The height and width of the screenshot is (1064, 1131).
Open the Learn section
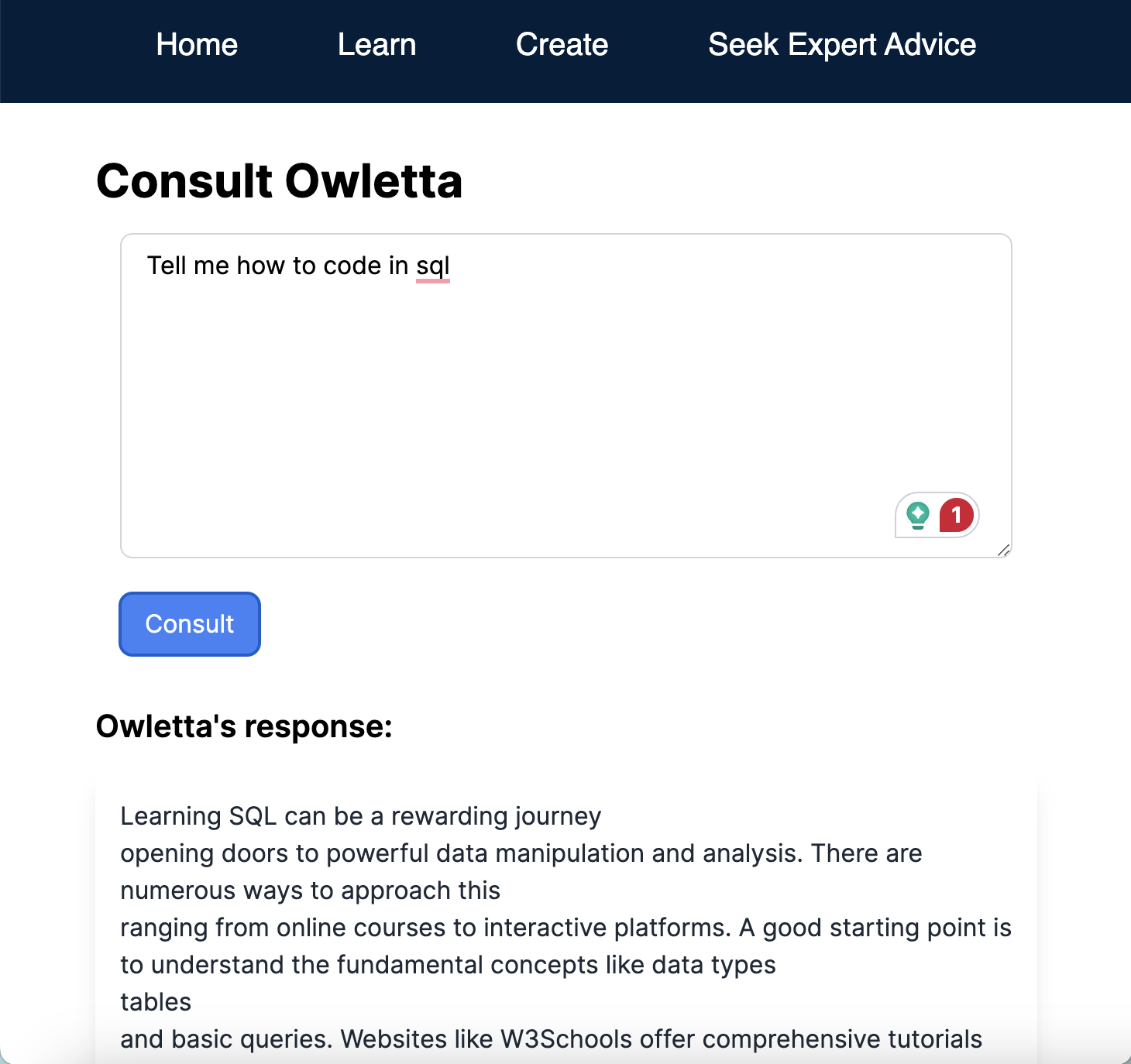(377, 45)
